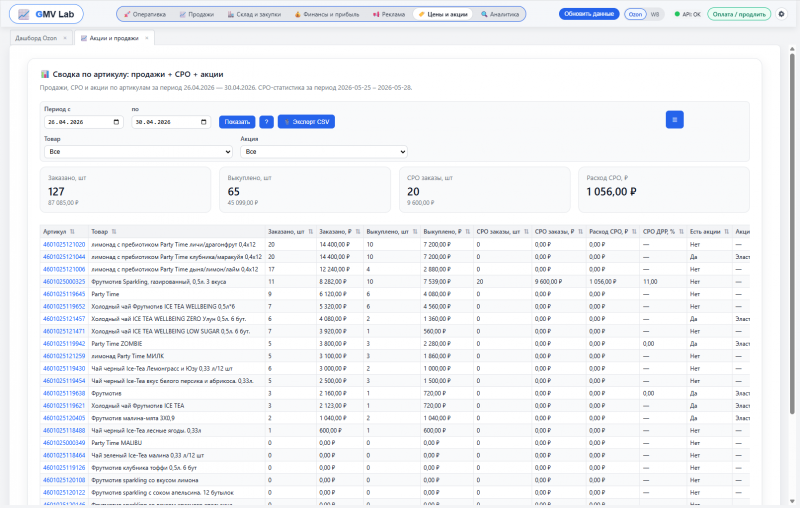Click the summary title chart icon

coord(45,74)
